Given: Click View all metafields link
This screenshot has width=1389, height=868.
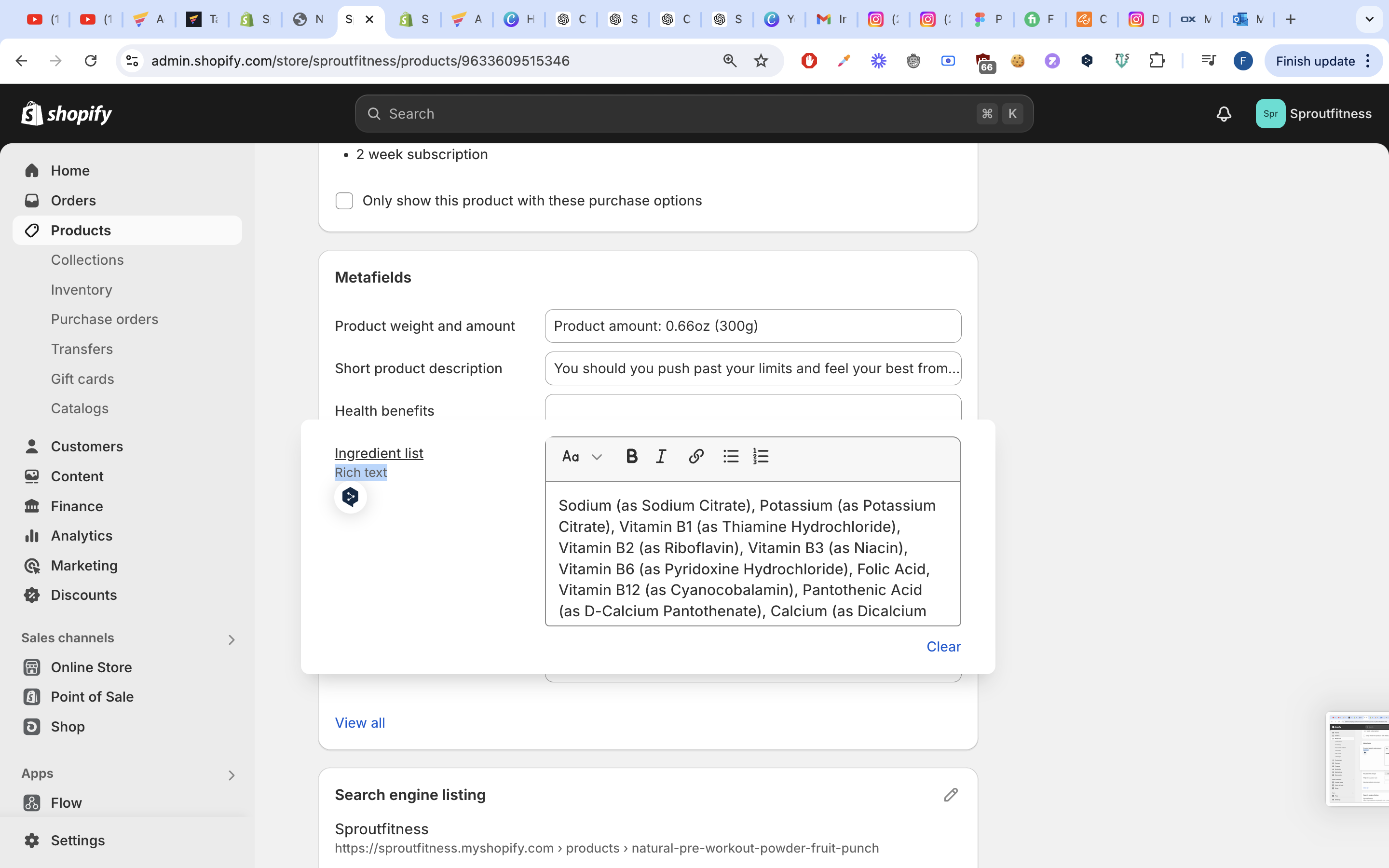Looking at the screenshot, I should (360, 723).
